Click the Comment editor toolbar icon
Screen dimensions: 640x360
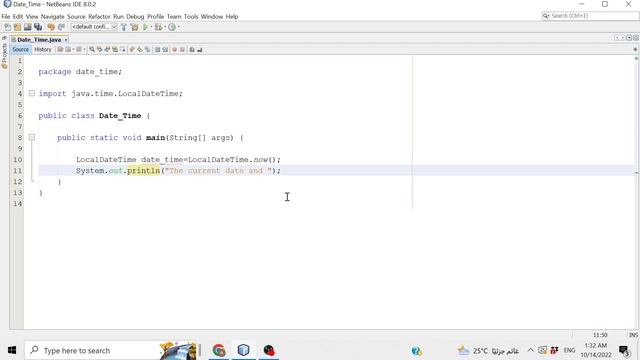point(192,49)
